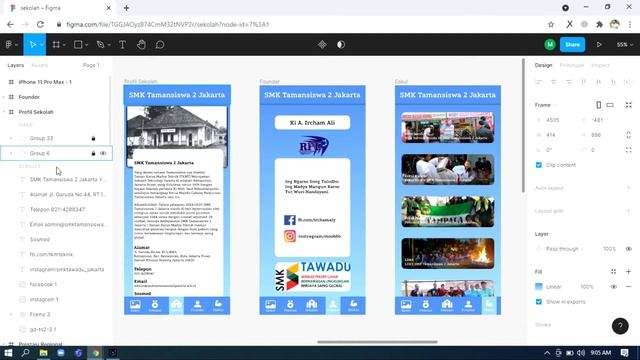Screen dimensions: 640x360
Task: Click the Create component icon
Action: click(x=322, y=44)
